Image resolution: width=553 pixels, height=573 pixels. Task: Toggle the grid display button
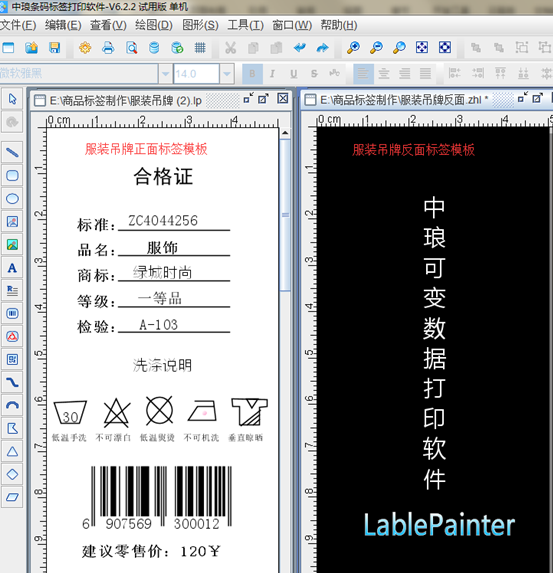tap(200, 48)
